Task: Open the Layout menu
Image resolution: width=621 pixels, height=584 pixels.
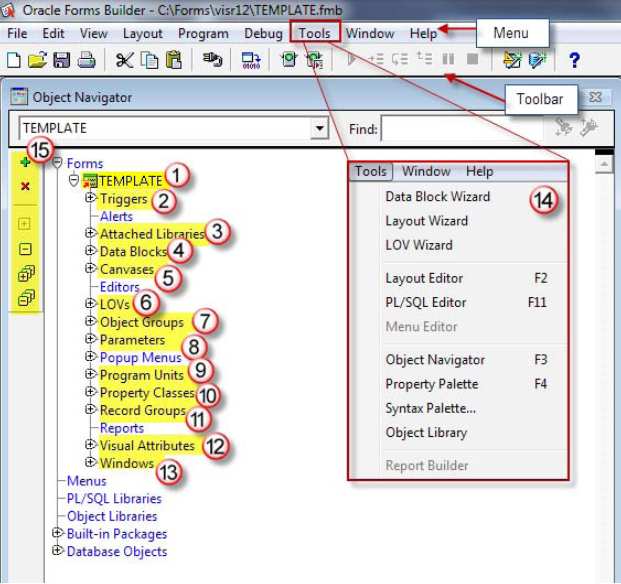Action: (x=143, y=34)
